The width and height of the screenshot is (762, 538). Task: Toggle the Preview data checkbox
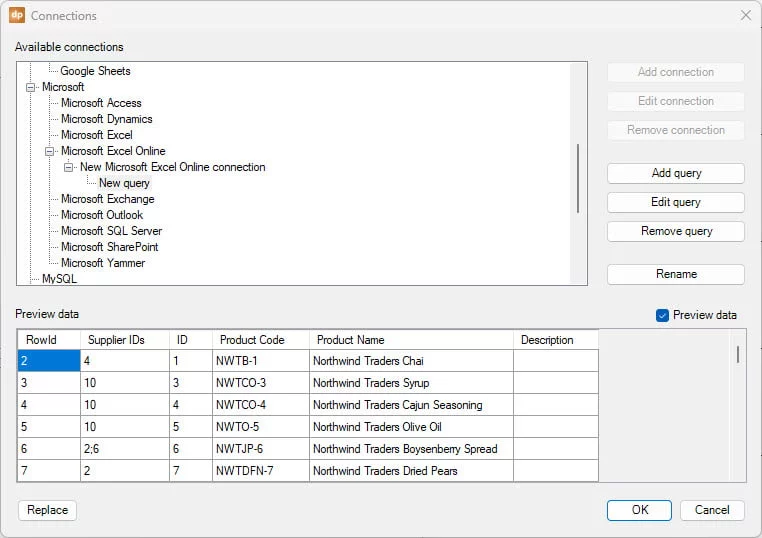(662, 315)
